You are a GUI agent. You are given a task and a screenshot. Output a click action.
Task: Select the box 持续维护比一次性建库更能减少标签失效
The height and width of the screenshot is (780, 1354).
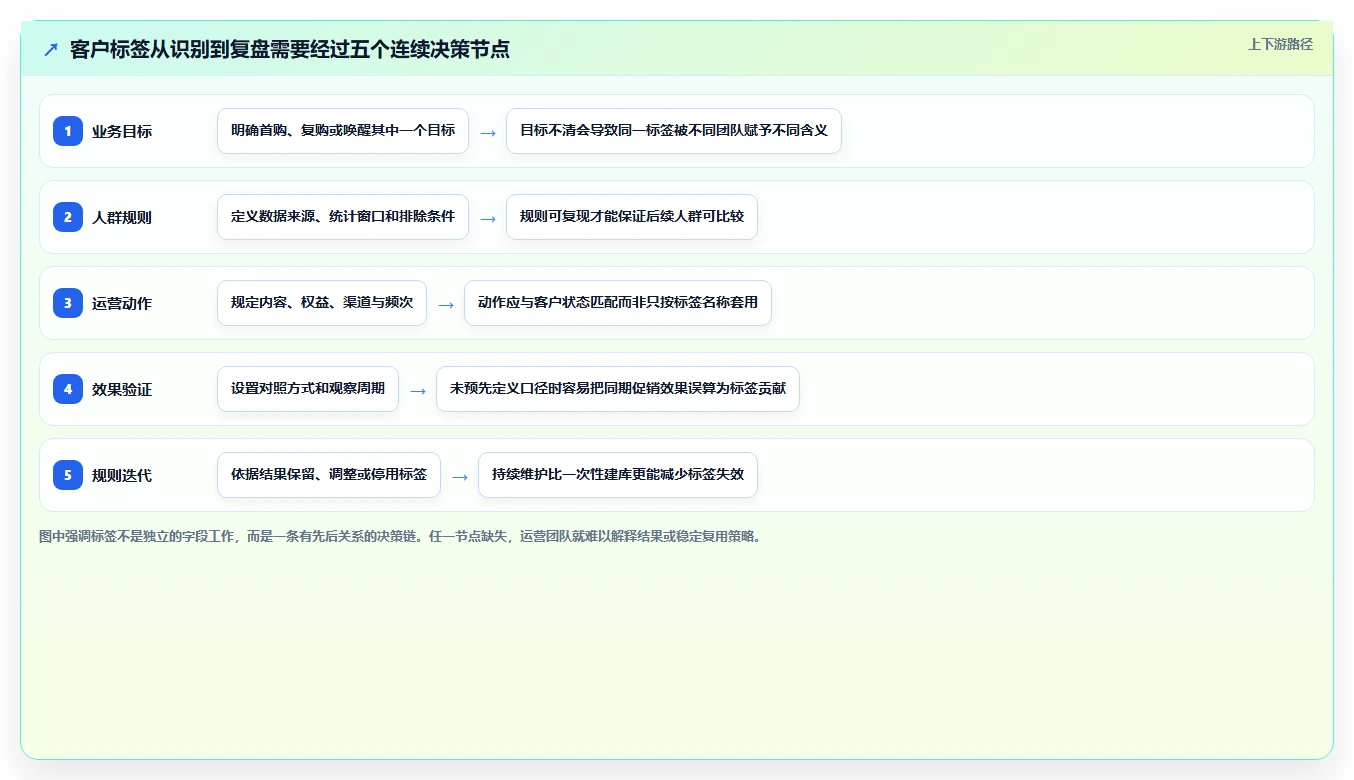[x=618, y=475]
